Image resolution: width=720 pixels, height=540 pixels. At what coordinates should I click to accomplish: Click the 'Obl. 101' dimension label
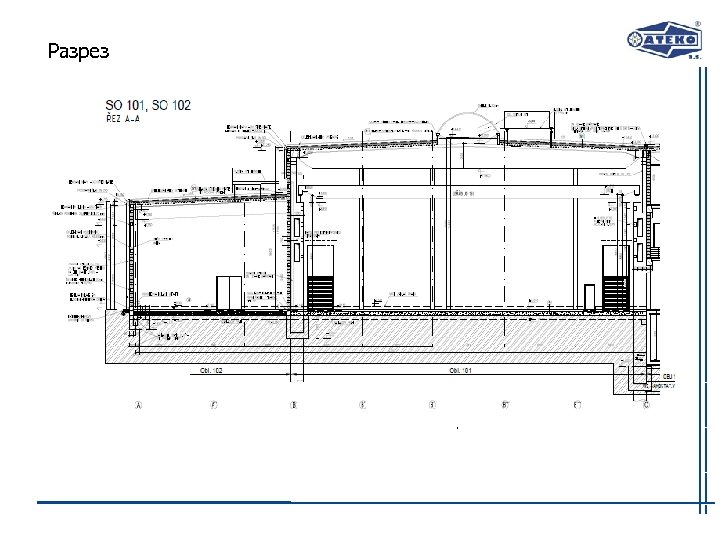(460, 370)
